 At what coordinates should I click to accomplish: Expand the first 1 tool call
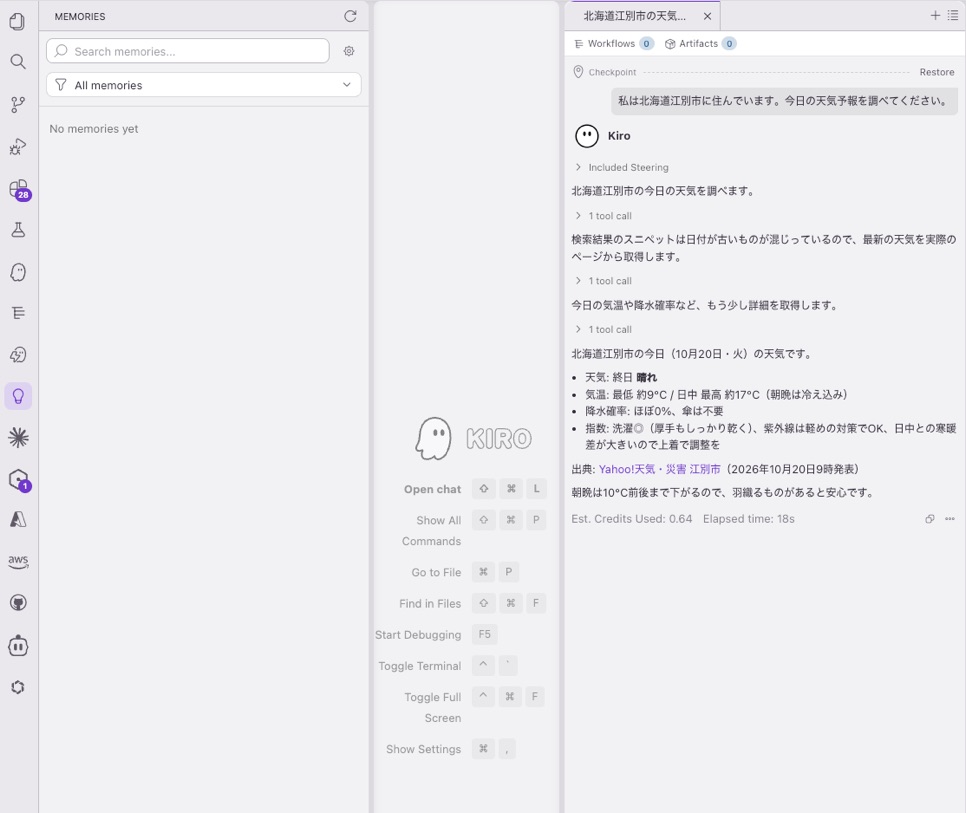pos(603,216)
